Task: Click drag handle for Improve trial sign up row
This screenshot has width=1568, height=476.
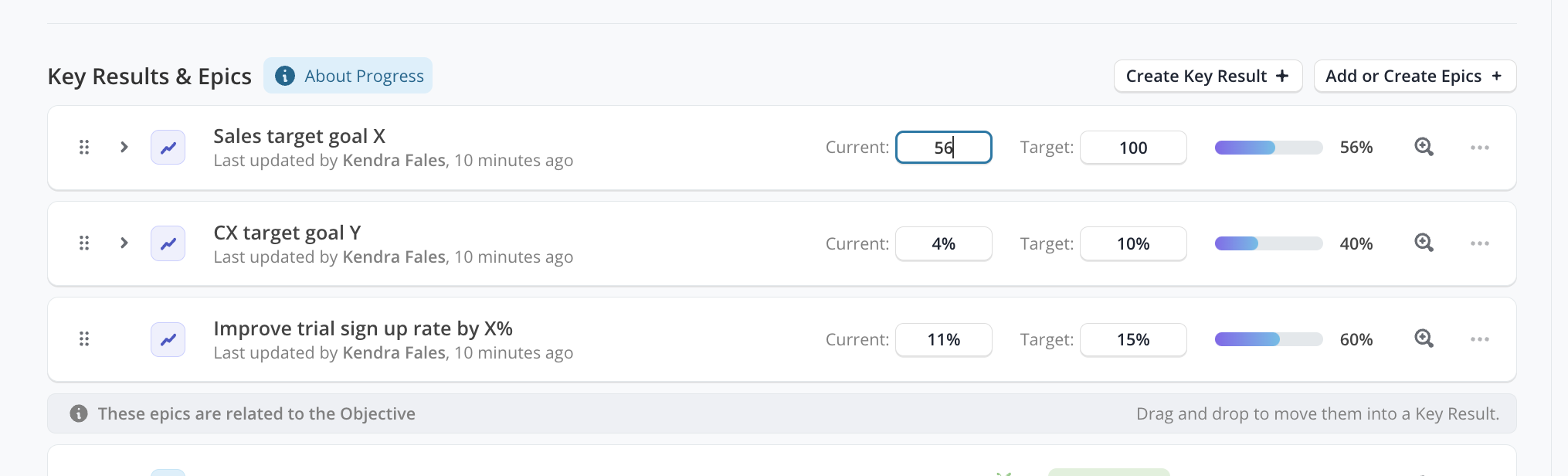Action: pos(84,339)
